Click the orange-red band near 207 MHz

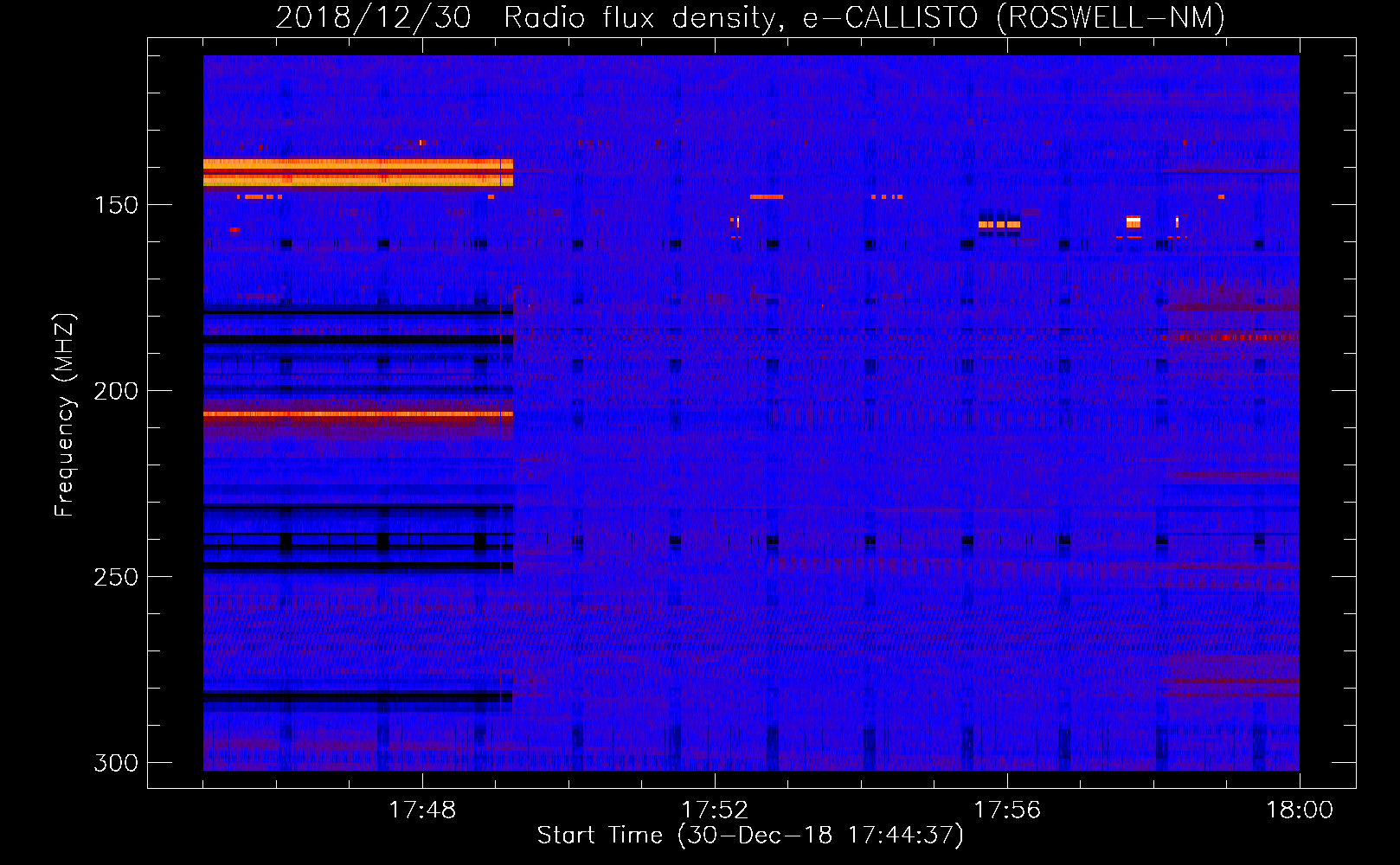pyautogui.click(x=358, y=414)
